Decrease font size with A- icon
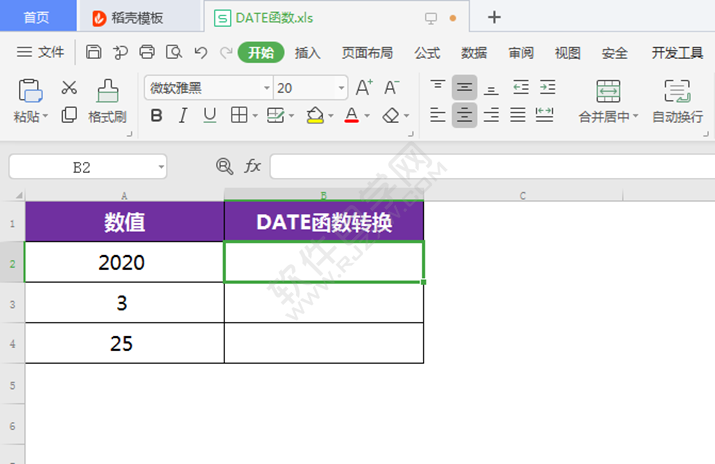This screenshot has height=464, width=715. coord(391,88)
